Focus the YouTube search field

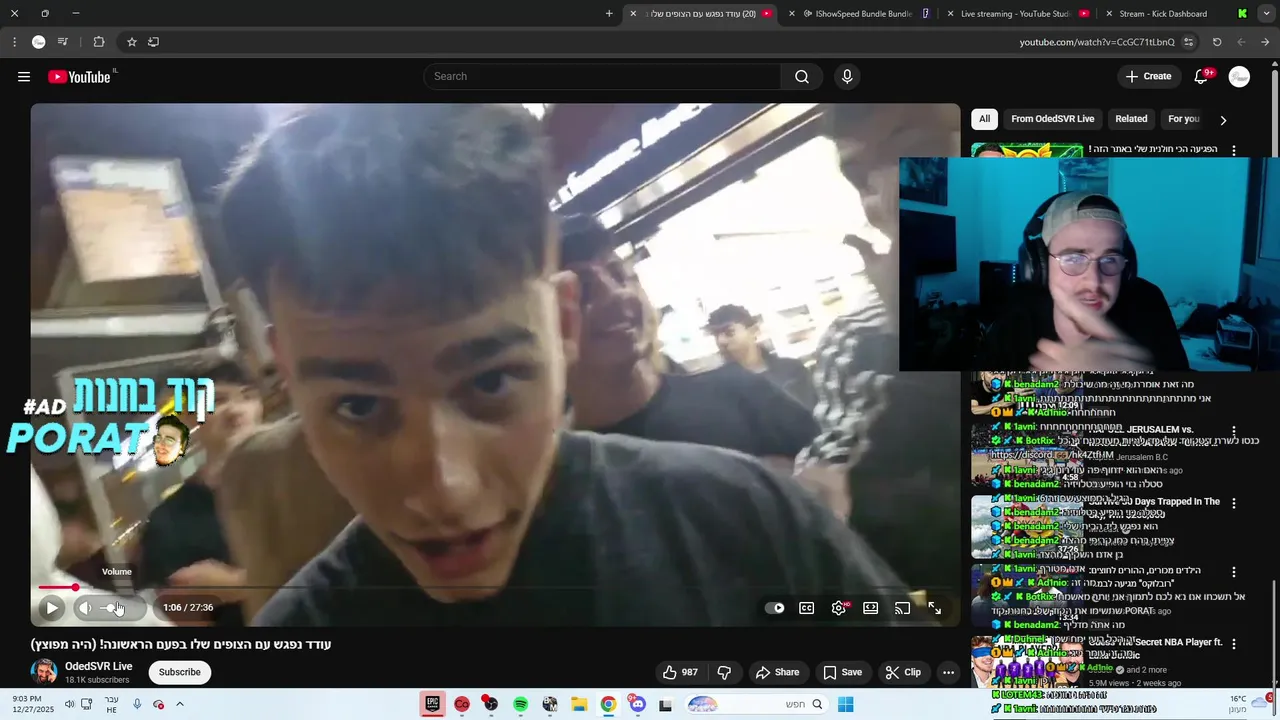click(604, 77)
